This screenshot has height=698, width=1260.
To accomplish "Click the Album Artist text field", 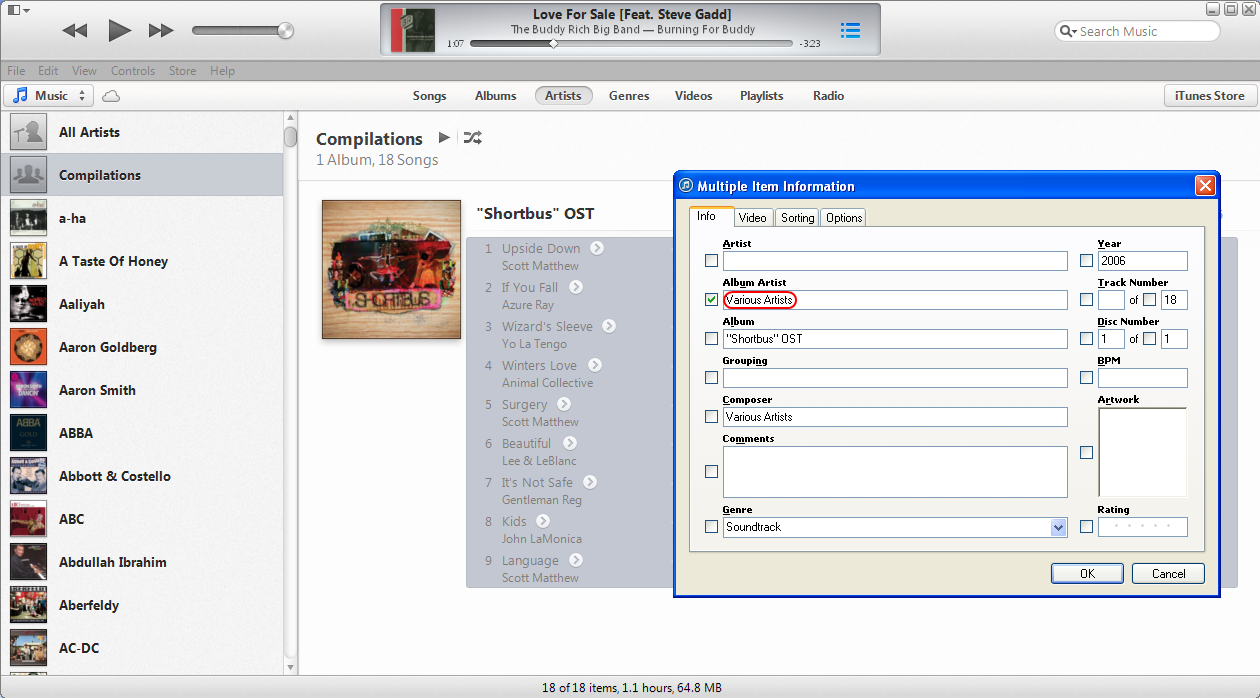I will click(895, 300).
